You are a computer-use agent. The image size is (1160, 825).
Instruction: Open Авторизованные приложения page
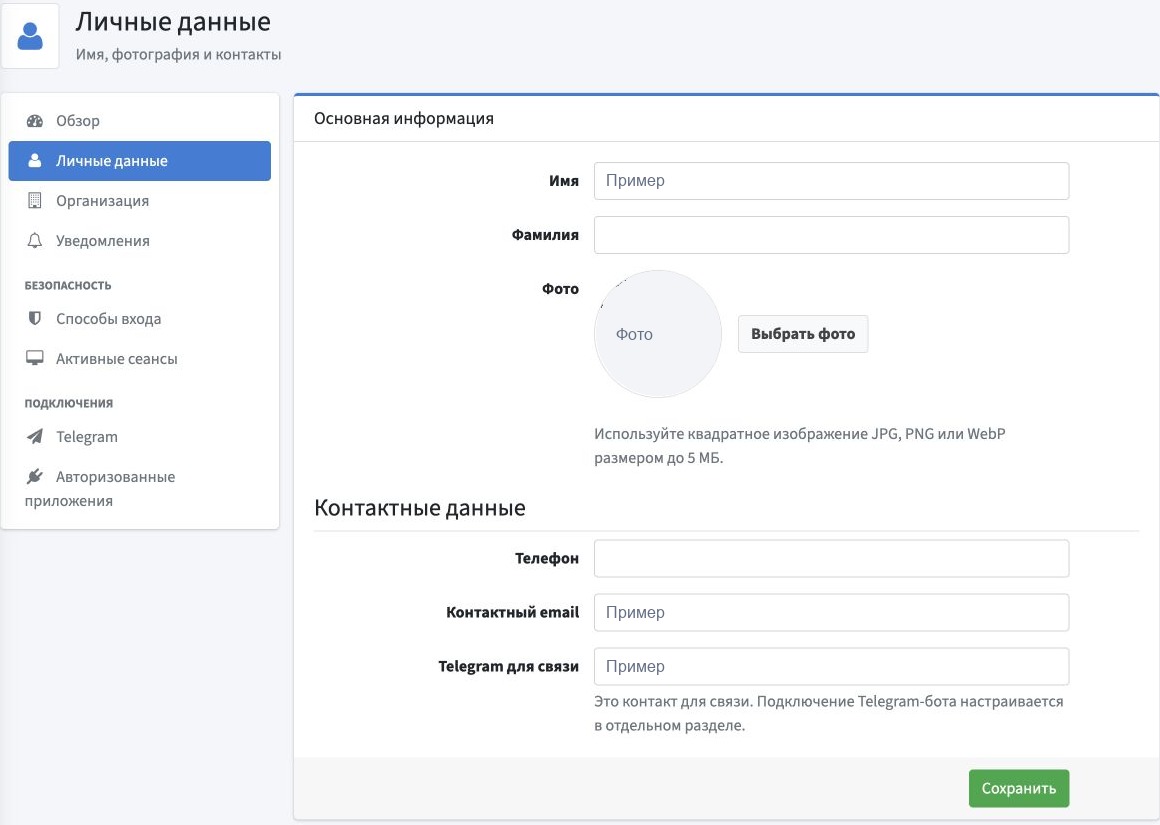pos(140,488)
